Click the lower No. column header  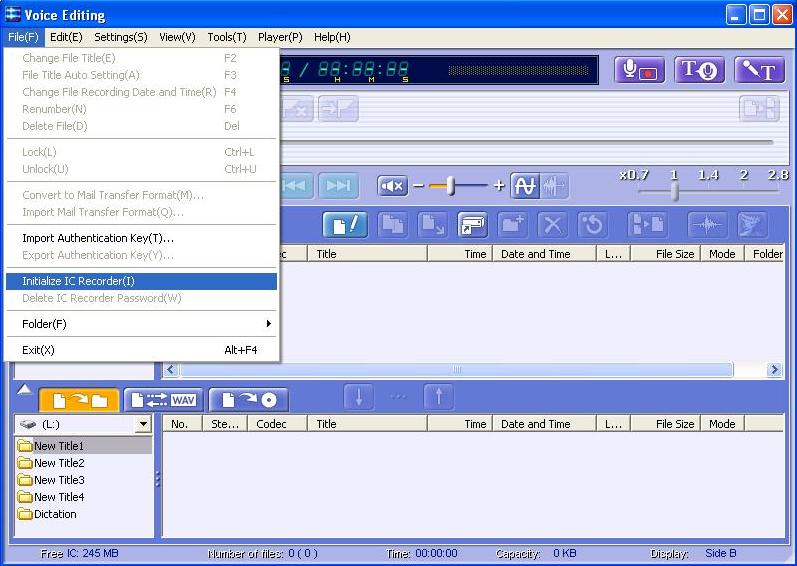click(182, 424)
